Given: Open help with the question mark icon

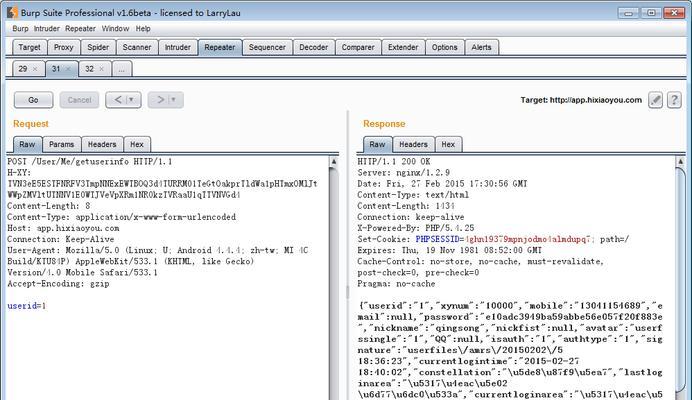Looking at the screenshot, I should [x=674, y=100].
